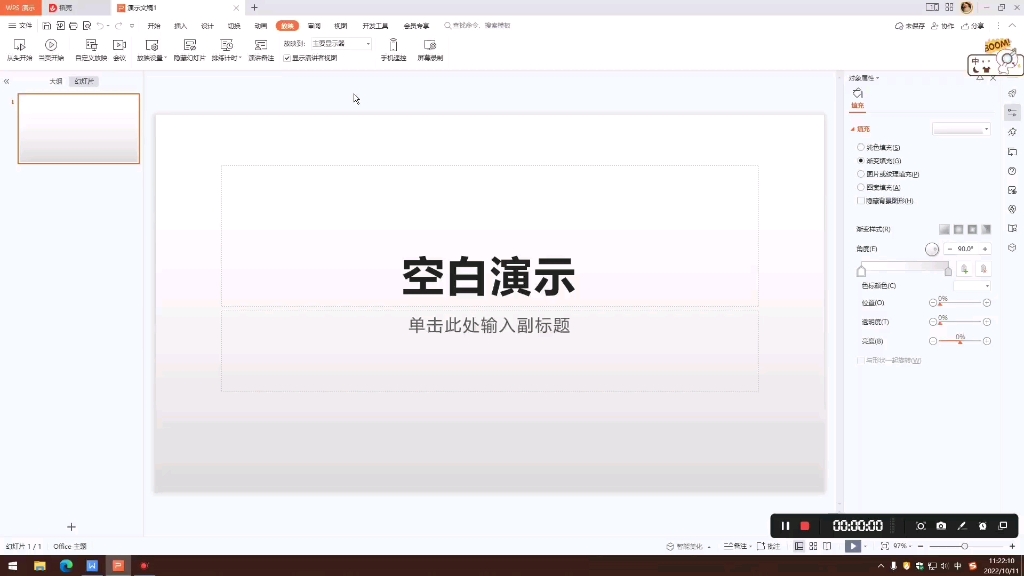Click the 隐藏幻灯片 hide slide tool
The height and width of the screenshot is (576, 1024).
tap(190, 44)
